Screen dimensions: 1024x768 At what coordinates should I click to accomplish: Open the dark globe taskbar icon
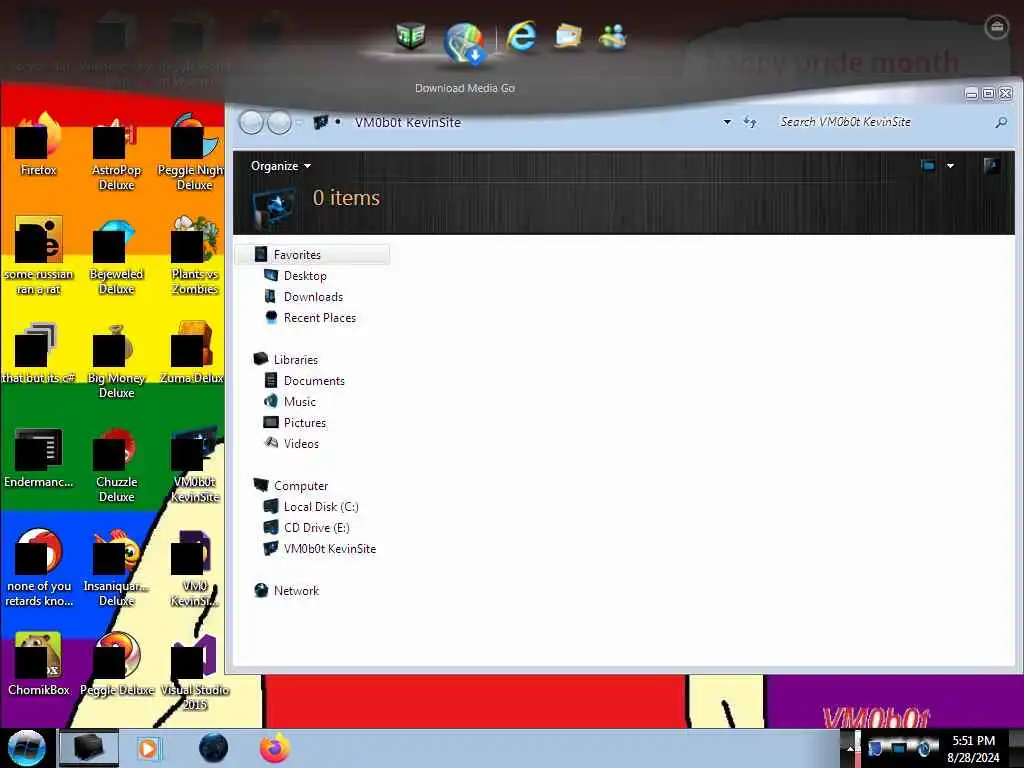pyautogui.click(x=214, y=748)
